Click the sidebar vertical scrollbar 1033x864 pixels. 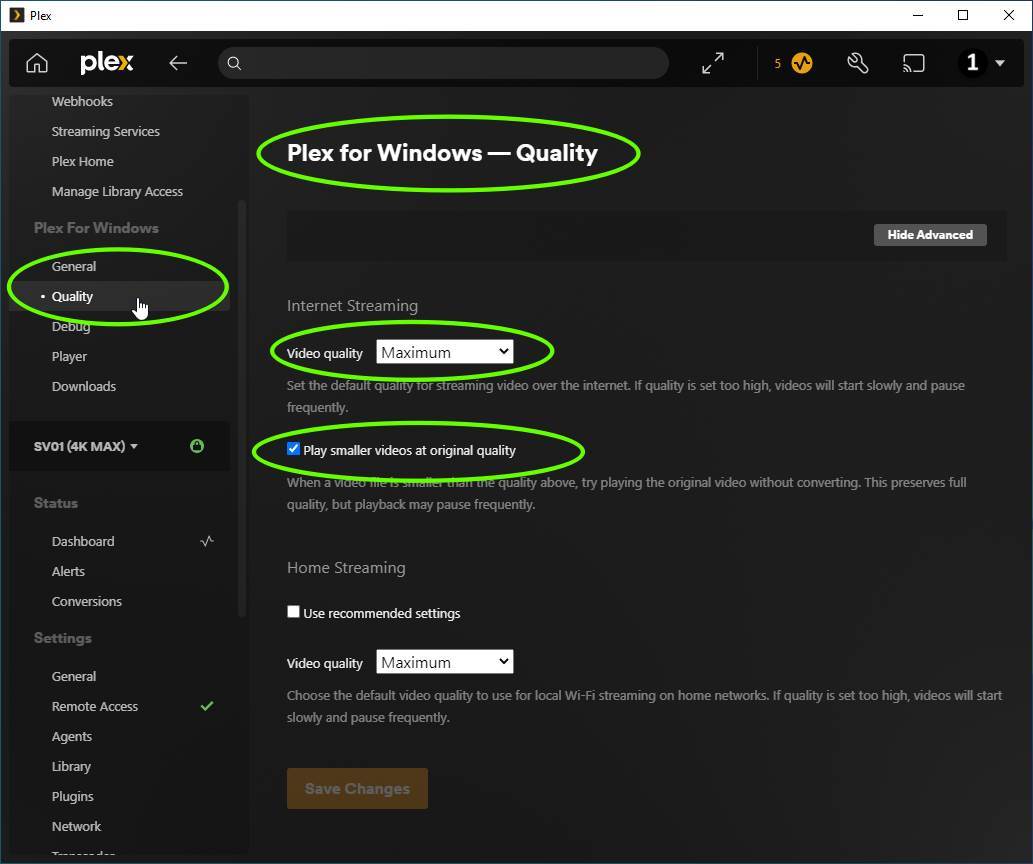pyautogui.click(x=242, y=409)
